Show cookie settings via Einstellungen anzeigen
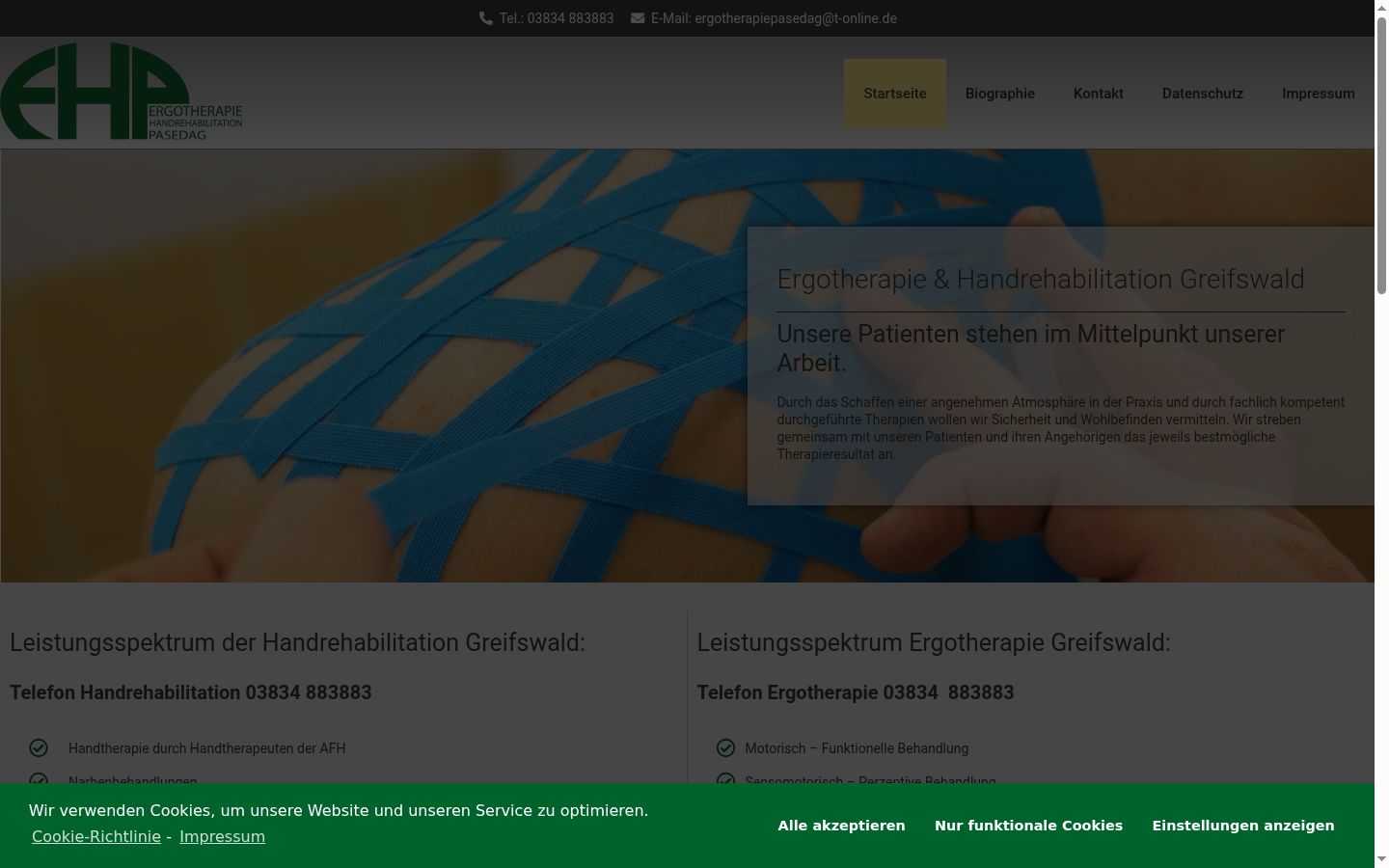Viewport: 1389px width, 868px height. coord(1243,826)
